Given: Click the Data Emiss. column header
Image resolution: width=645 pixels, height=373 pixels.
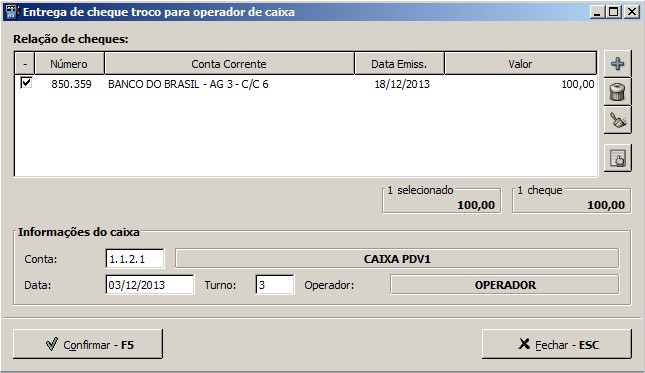Looking at the screenshot, I should coord(399,64).
